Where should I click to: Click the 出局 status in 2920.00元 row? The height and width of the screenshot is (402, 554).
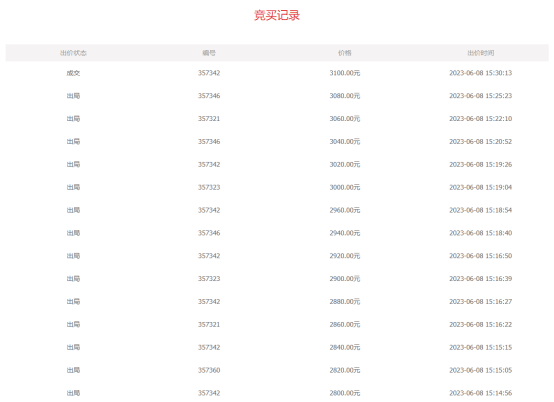[73, 256]
